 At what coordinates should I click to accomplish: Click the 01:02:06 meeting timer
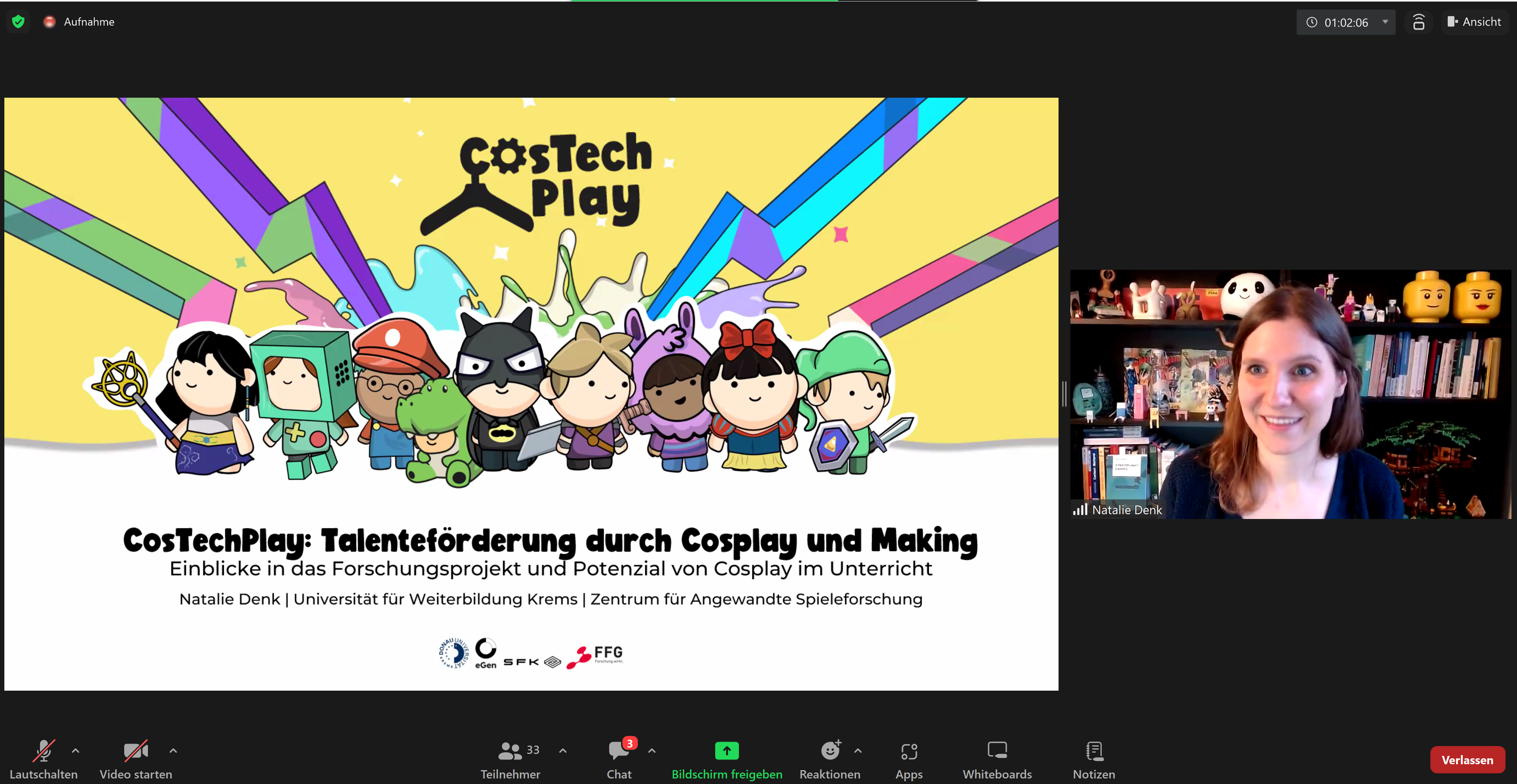point(1346,23)
